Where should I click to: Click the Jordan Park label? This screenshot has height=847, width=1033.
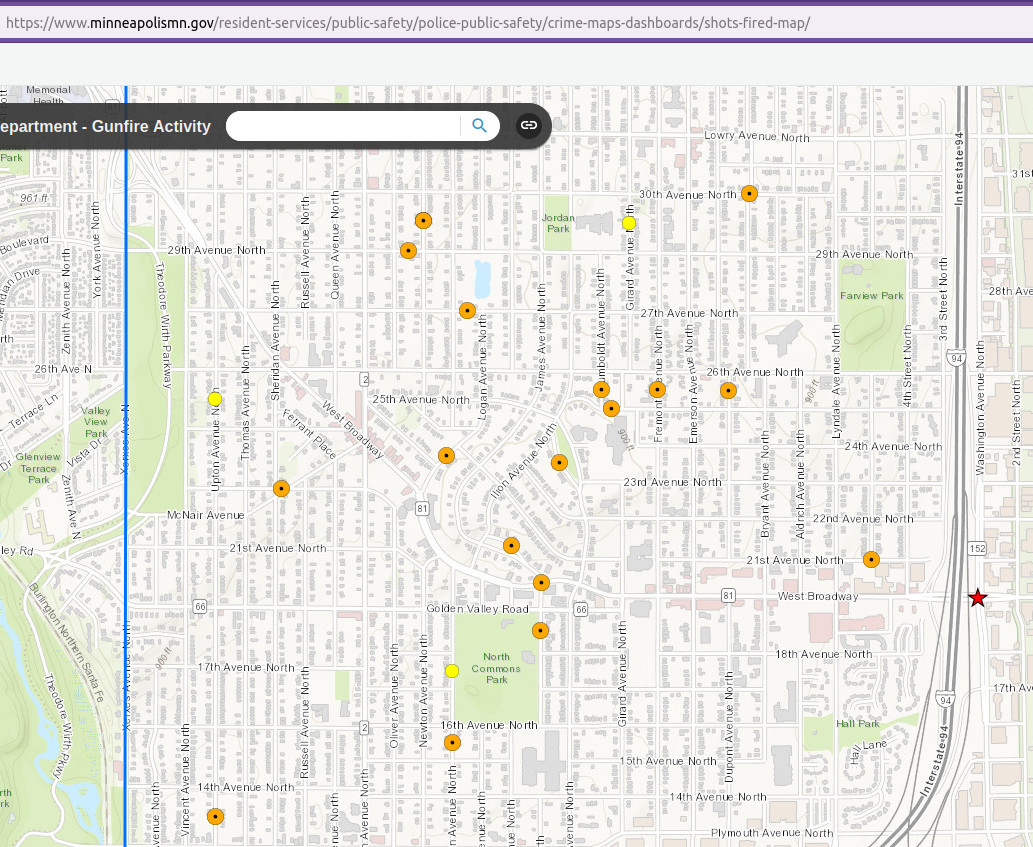(x=558, y=223)
